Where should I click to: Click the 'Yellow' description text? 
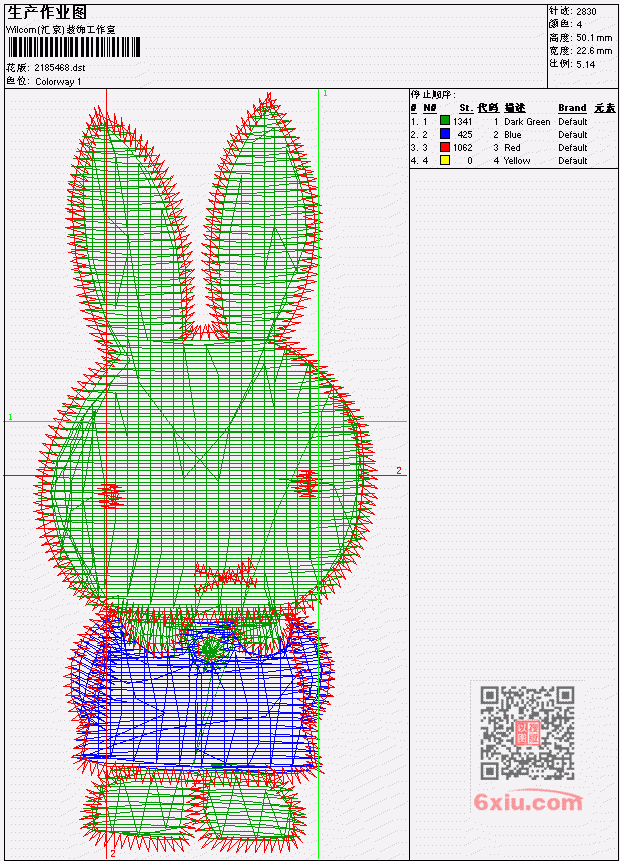517,161
